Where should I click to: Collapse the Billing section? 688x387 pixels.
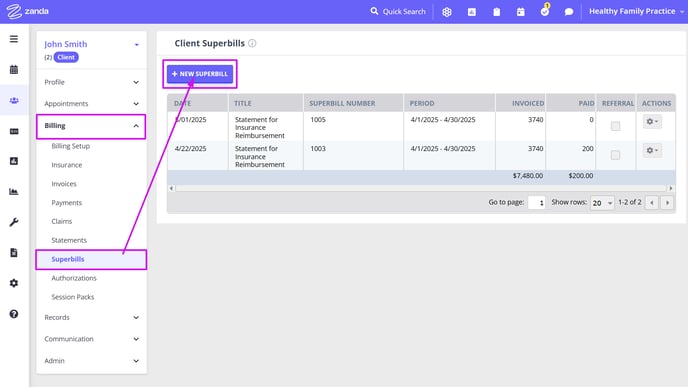coord(91,126)
